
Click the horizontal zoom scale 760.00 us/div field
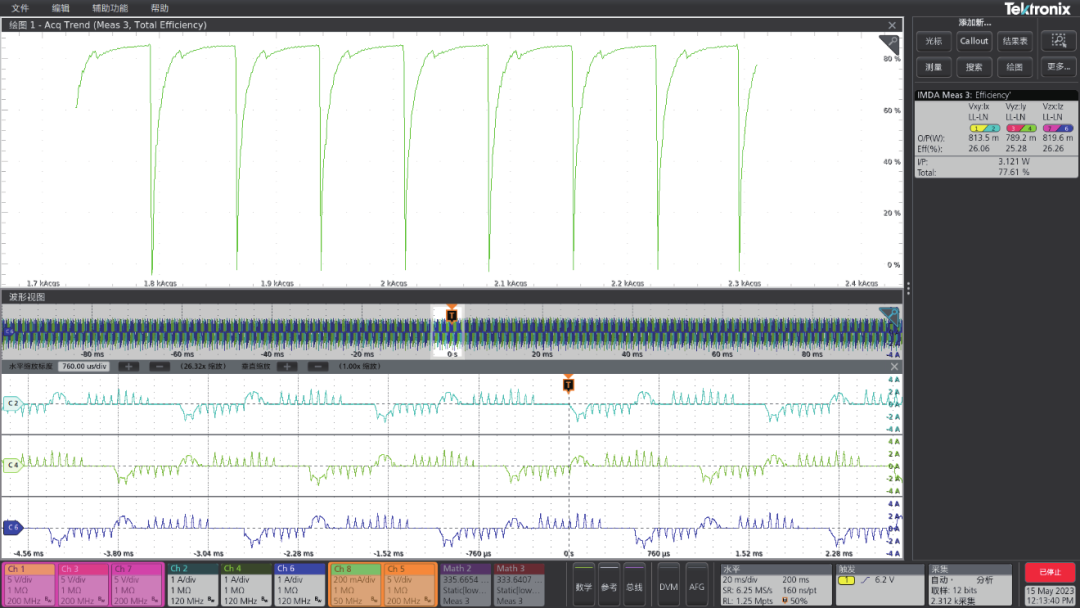tap(84, 366)
